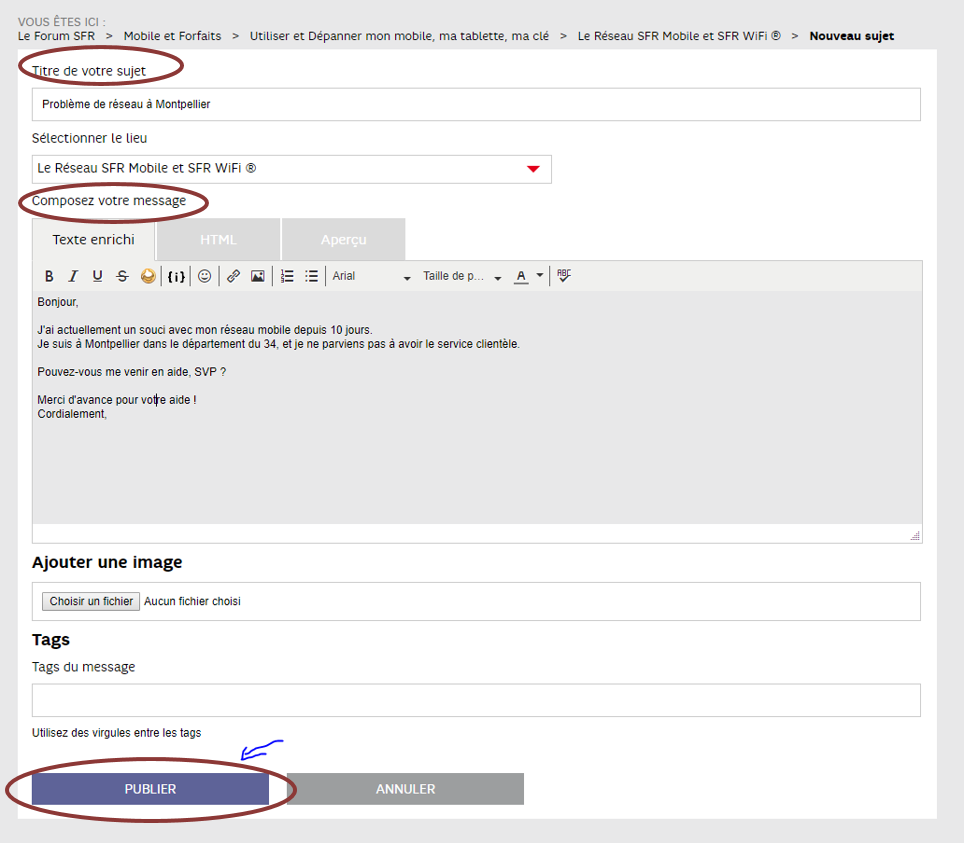Insert a hyperlink in the message
Screen dimensions: 964x843
click(232, 276)
